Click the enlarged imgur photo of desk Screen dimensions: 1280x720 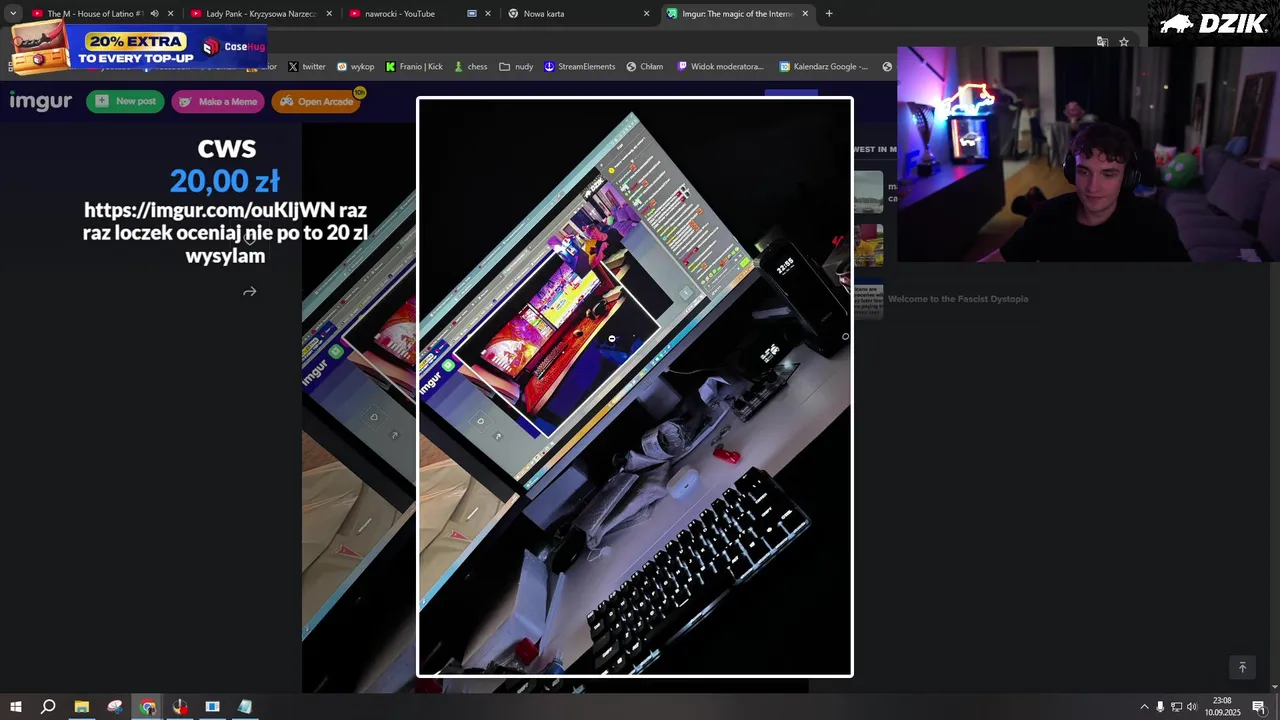(635, 387)
